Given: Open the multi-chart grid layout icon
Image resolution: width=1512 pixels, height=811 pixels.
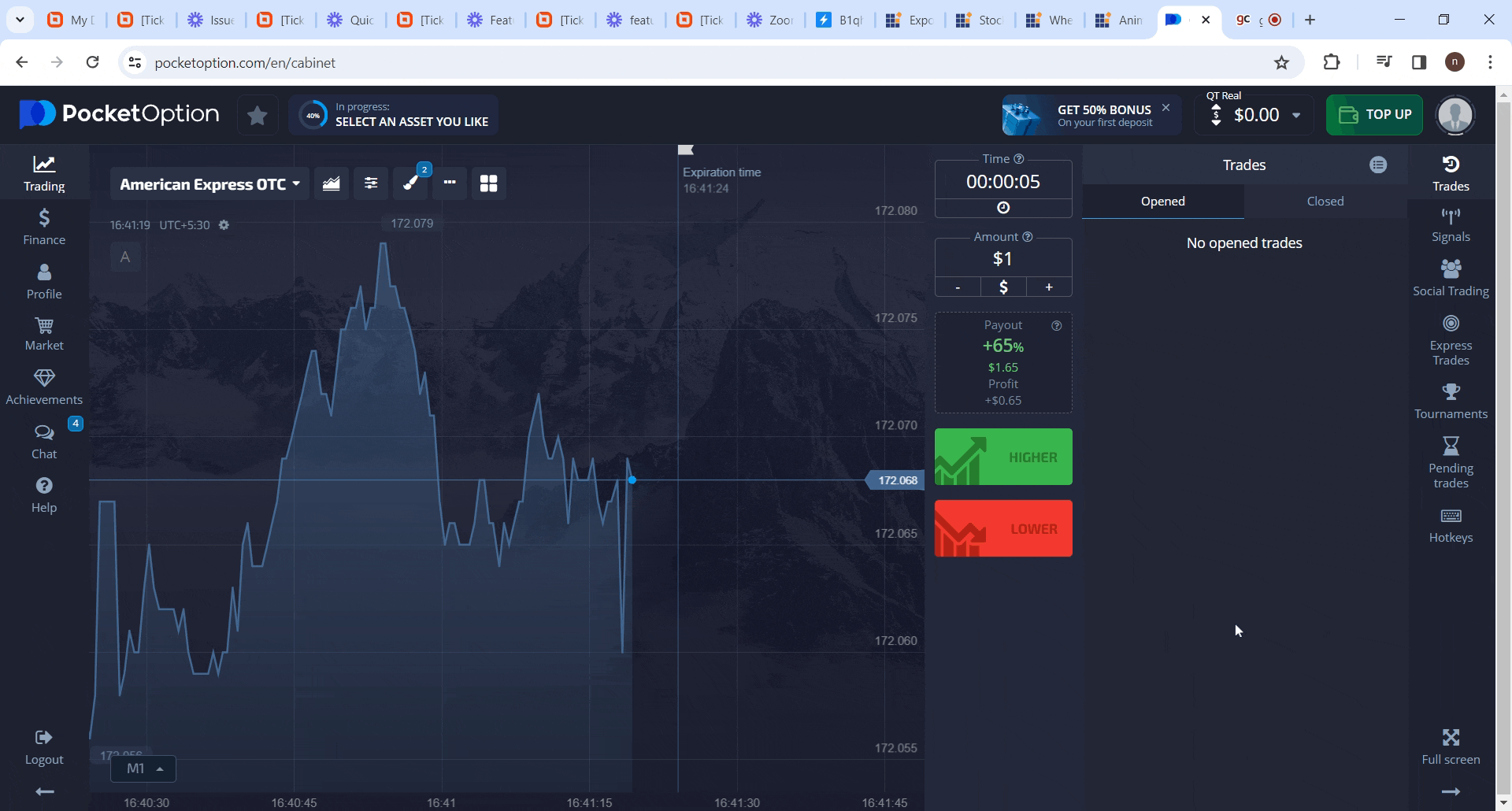Looking at the screenshot, I should tap(488, 183).
